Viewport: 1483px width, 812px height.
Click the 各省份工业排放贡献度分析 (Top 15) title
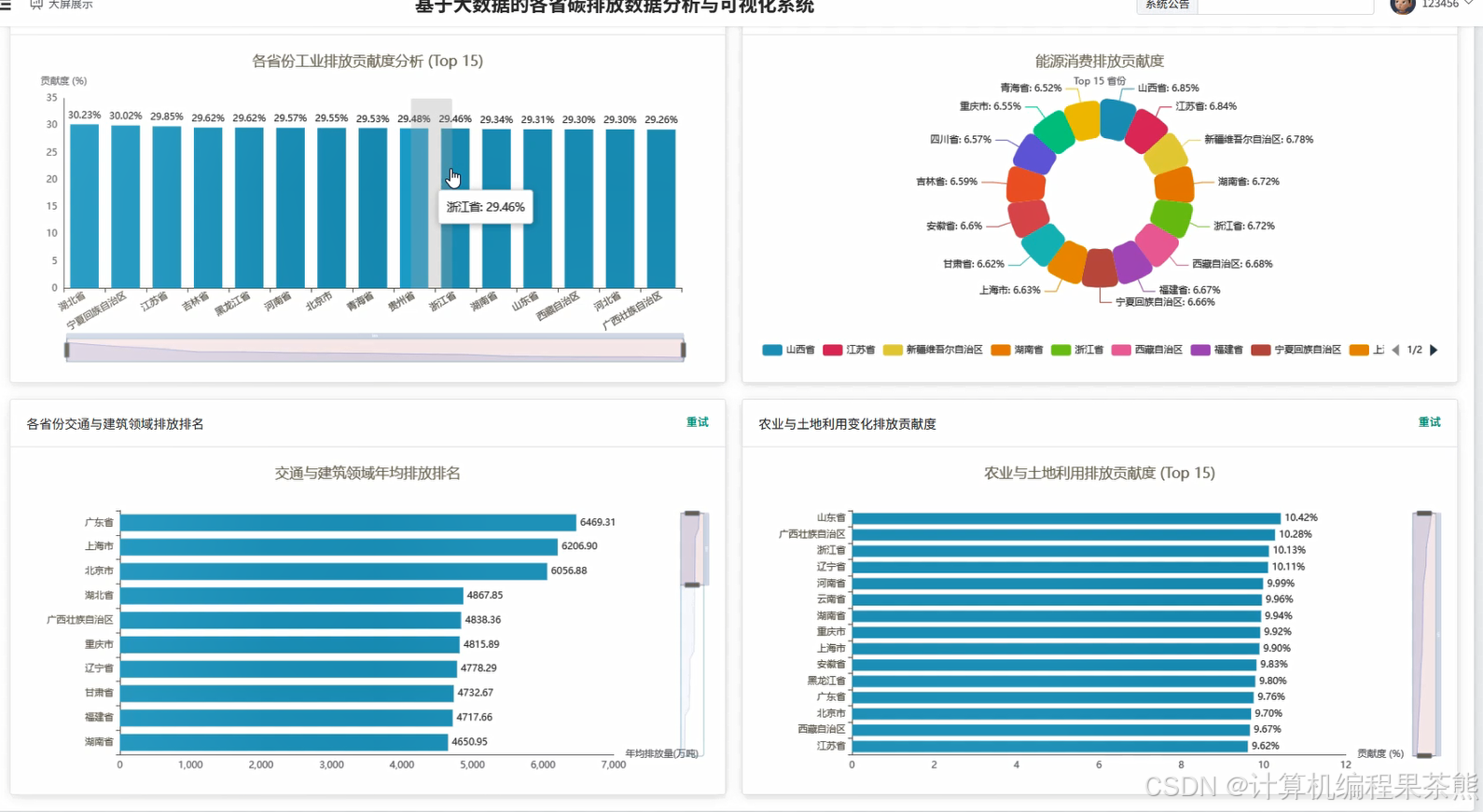coord(367,61)
